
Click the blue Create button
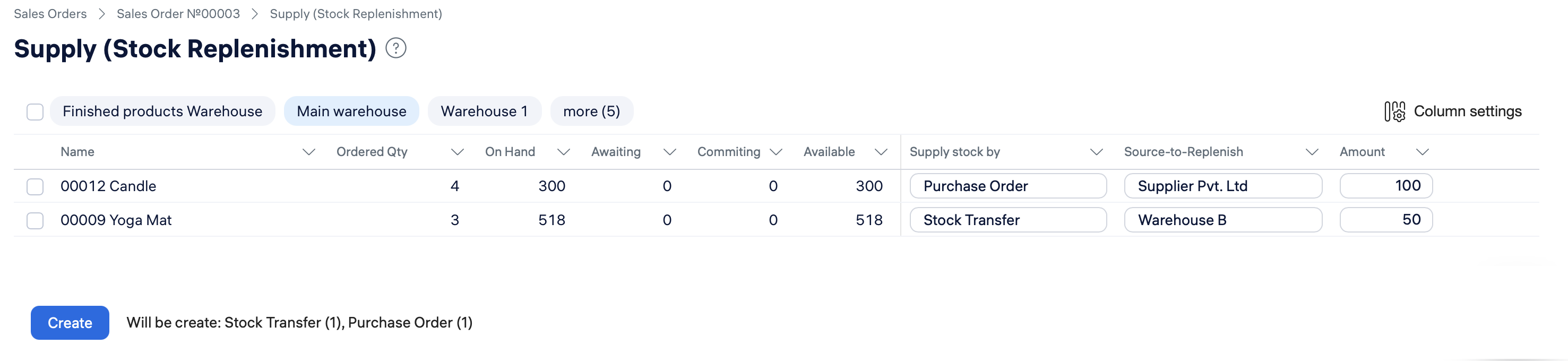point(70,323)
